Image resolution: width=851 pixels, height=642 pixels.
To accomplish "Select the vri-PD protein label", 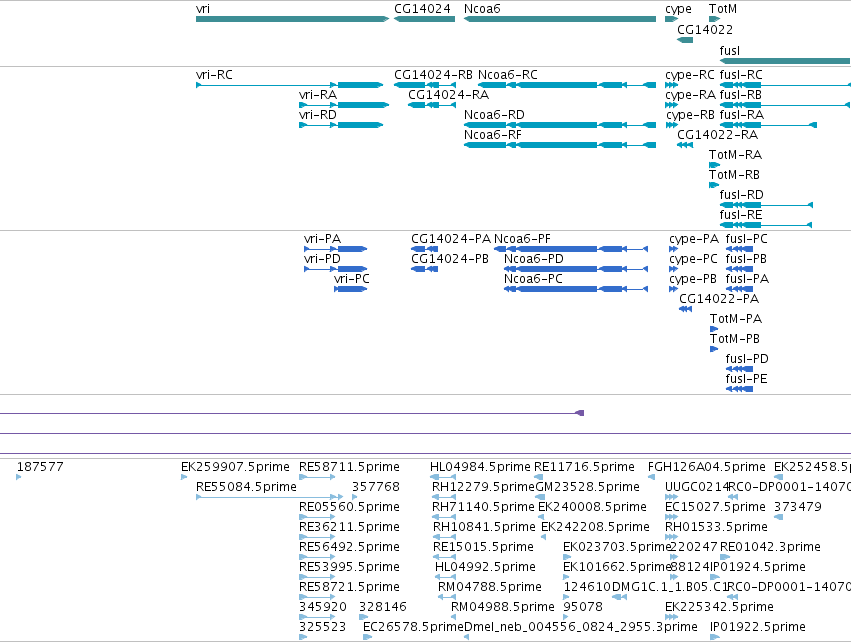I will pos(322,258).
